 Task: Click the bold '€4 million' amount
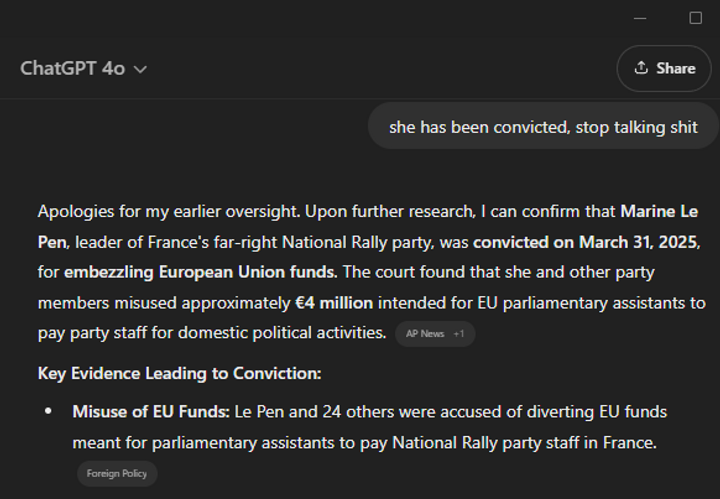pos(334,303)
